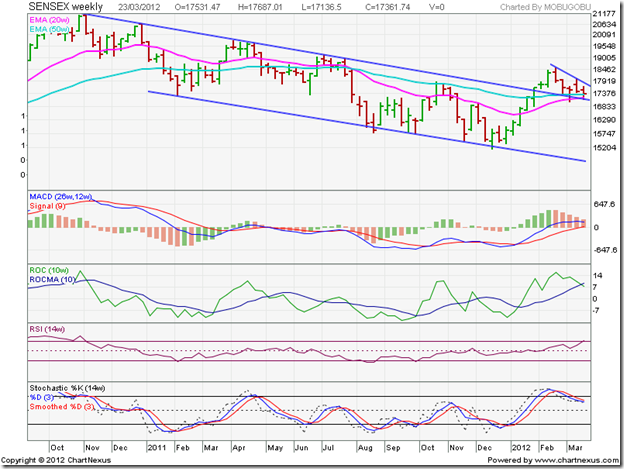Click price axis label 15747
This screenshot has height=469, width=624.
pyautogui.click(x=604, y=134)
